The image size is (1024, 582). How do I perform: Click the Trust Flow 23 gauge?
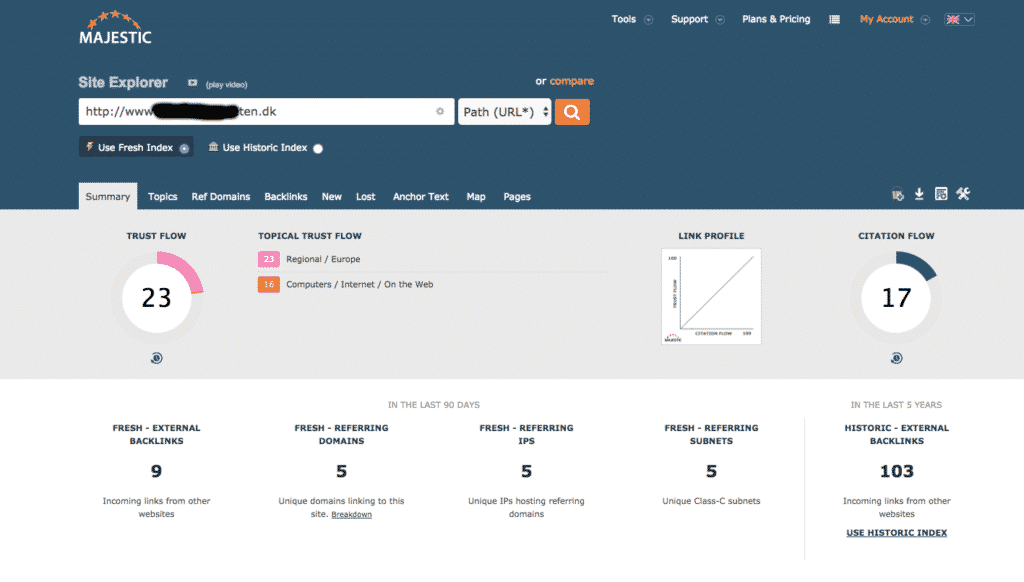(157, 298)
